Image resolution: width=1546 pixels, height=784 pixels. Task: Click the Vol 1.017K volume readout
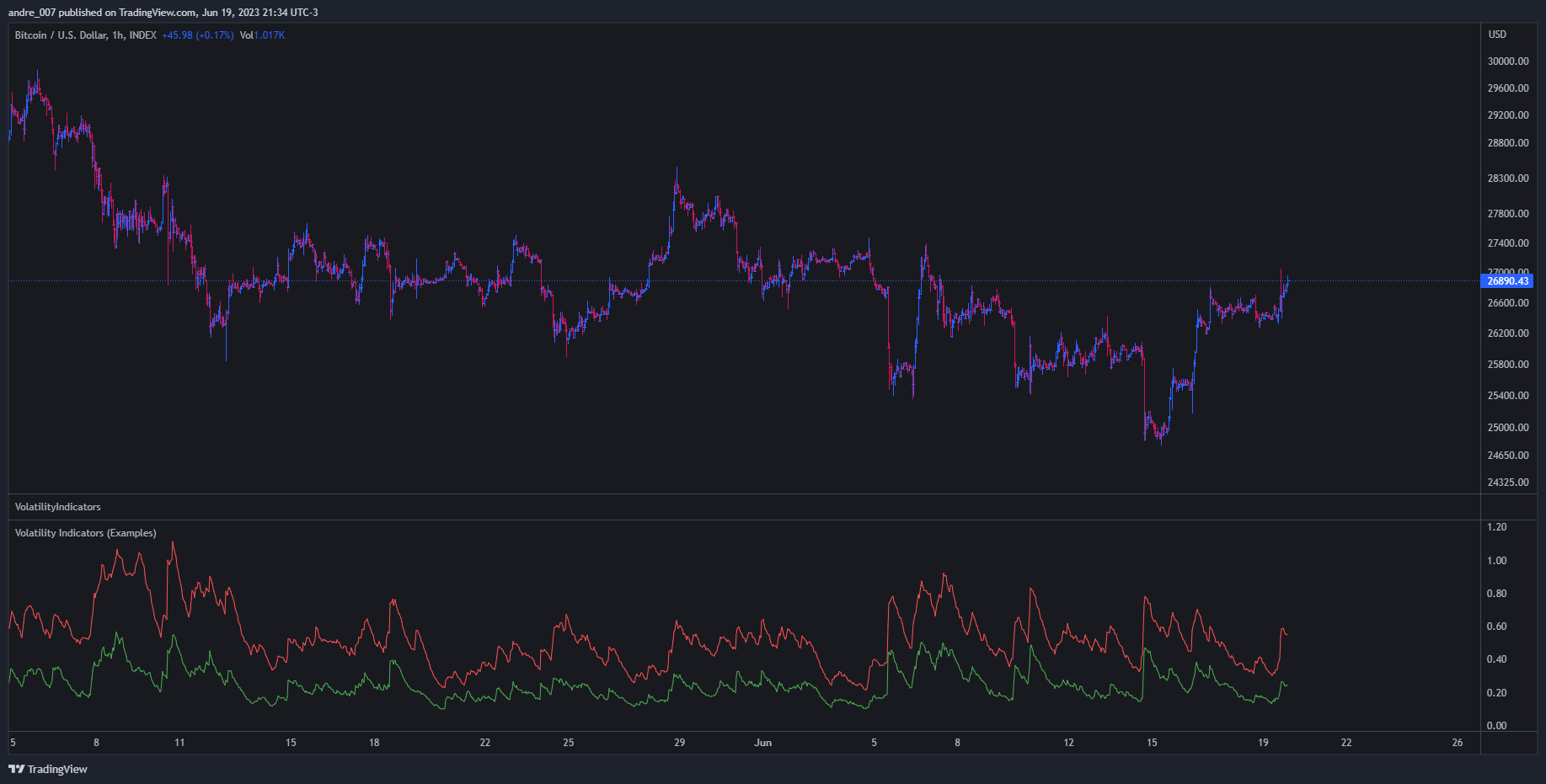coord(262,35)
